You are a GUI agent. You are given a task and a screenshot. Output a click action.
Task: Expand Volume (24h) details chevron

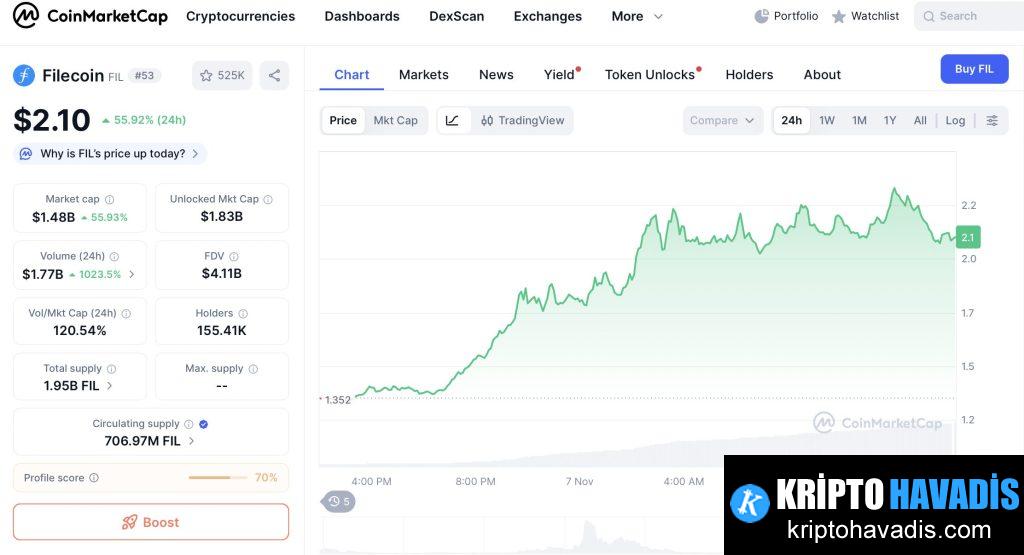(132, 274)
